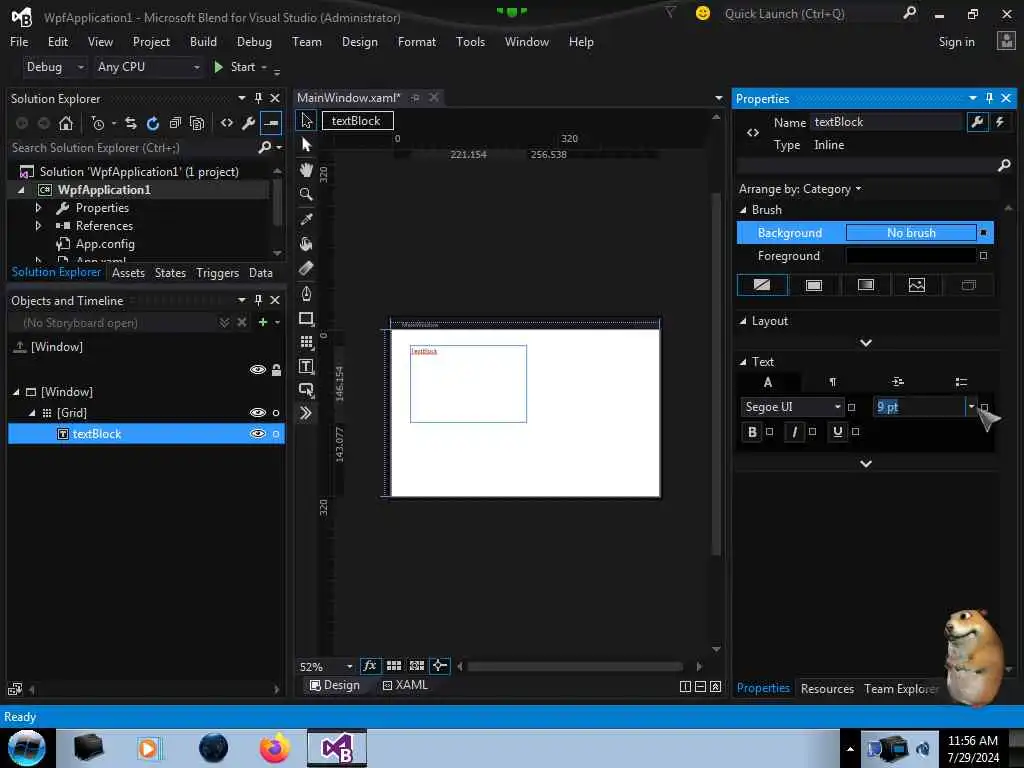Click Collapse All in Solution Explorer
1024x768 pixels.
175,123
